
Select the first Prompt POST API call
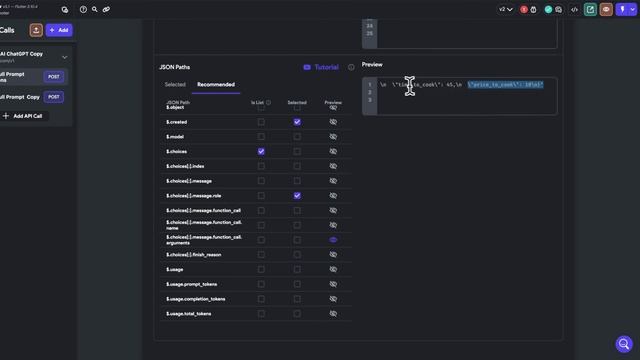33,77
